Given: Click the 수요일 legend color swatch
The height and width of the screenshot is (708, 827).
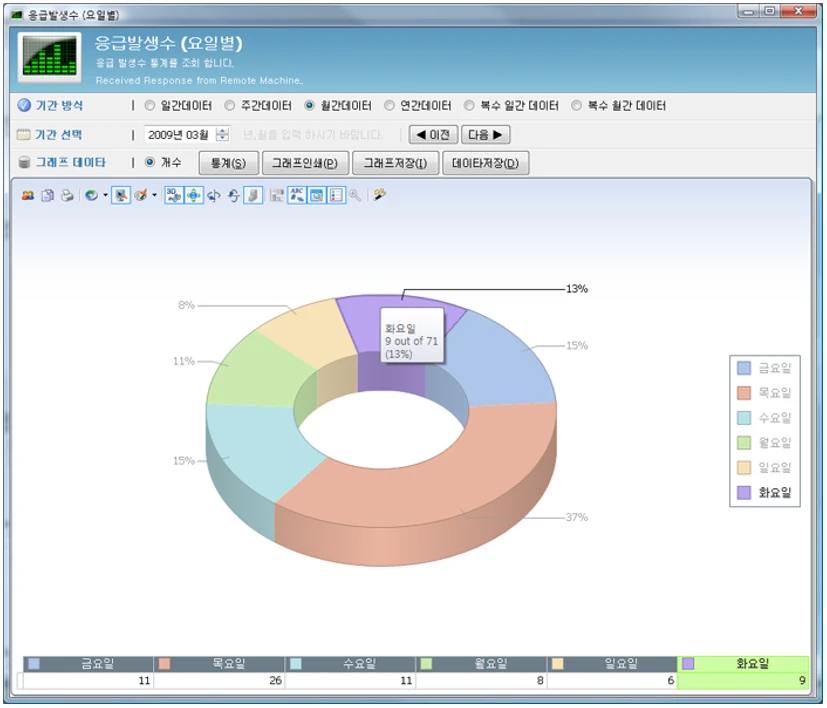Looking at the screenshot, I should [x=744, y=418].
